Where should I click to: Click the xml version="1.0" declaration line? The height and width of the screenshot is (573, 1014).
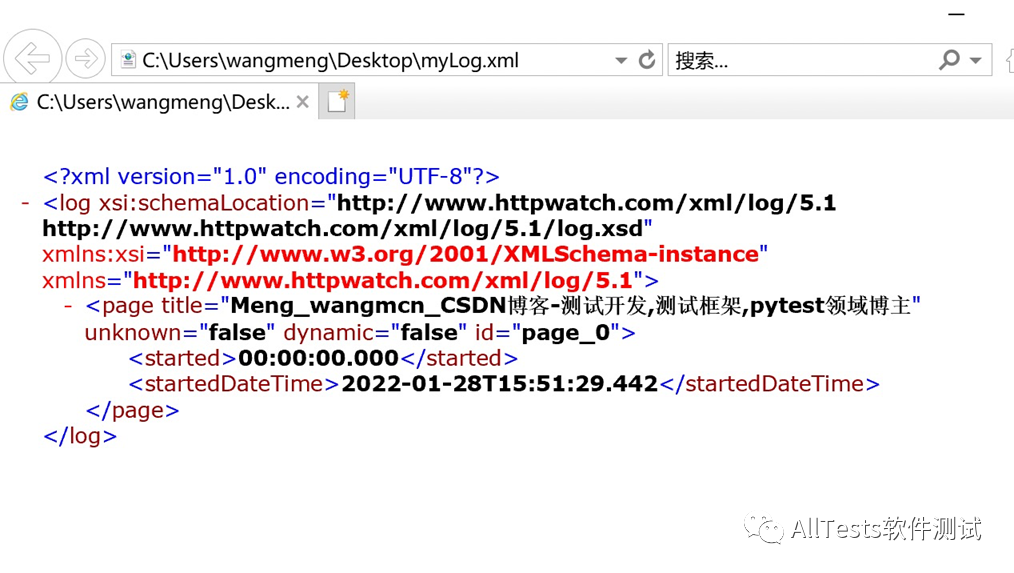click(271, 176)
